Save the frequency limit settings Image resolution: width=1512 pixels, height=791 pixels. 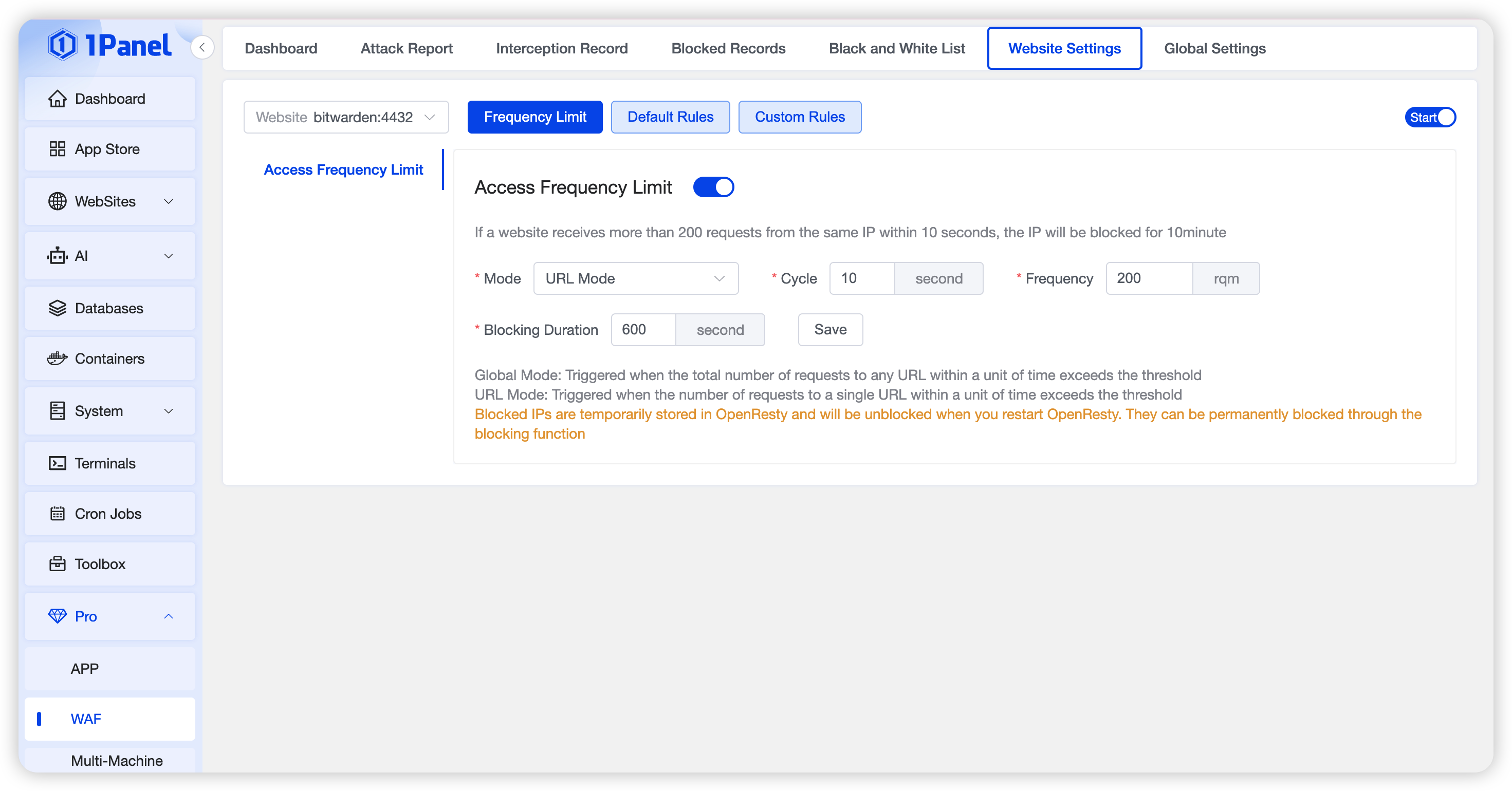click(830, 330)
